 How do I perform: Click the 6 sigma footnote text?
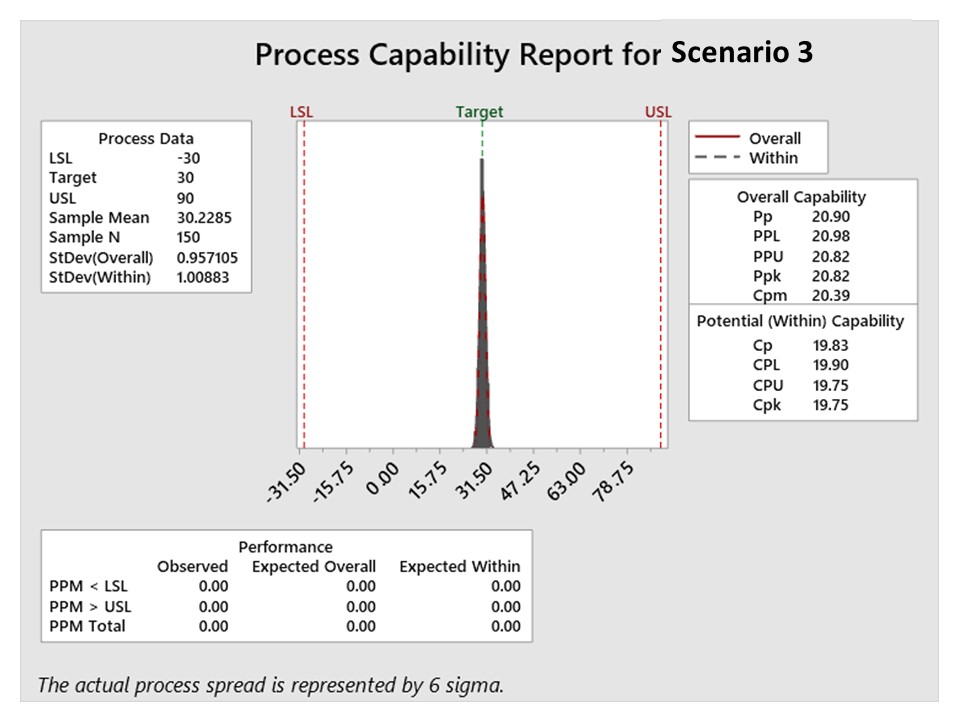(x=271, y=685)
